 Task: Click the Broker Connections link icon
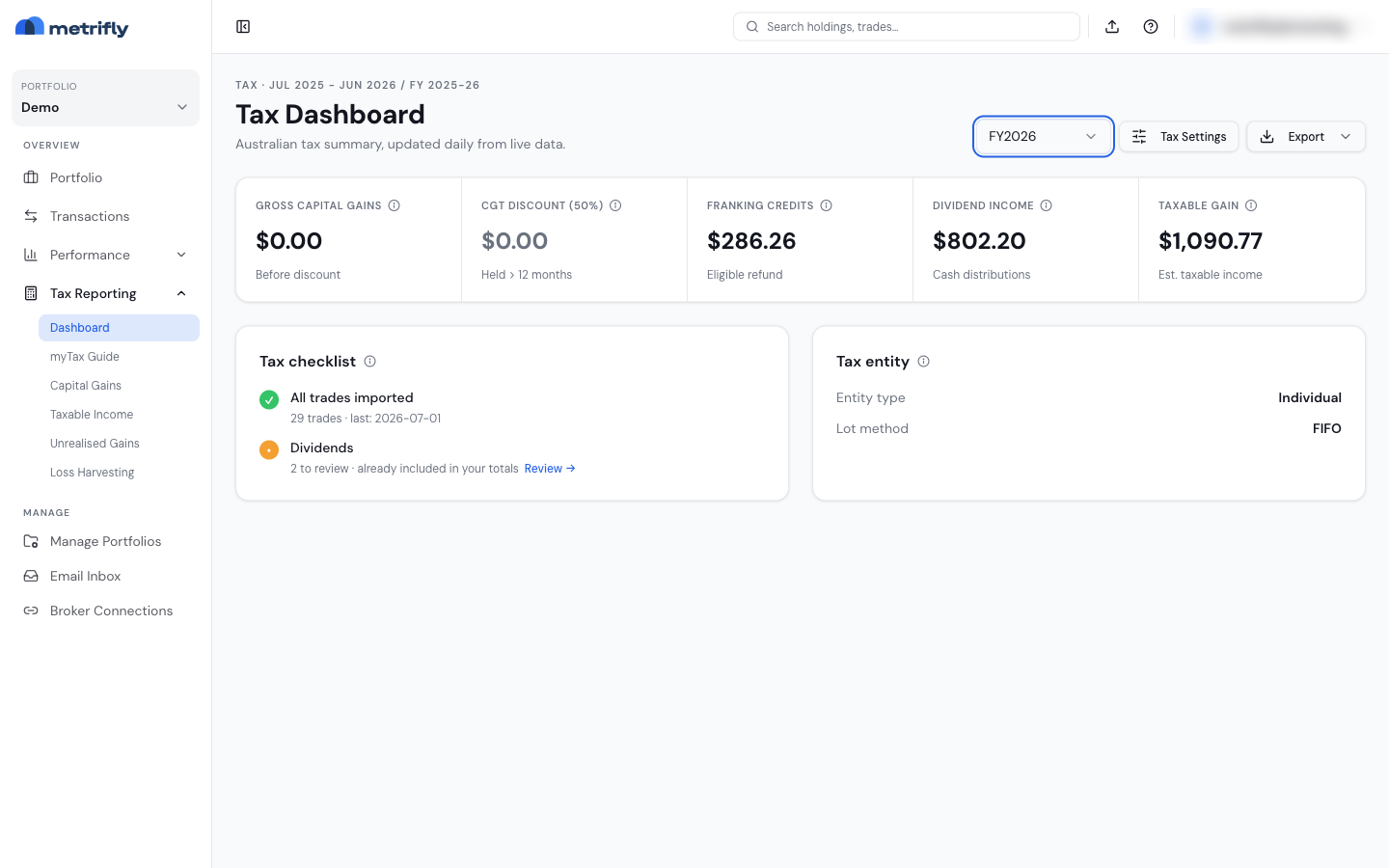(31, 610)
